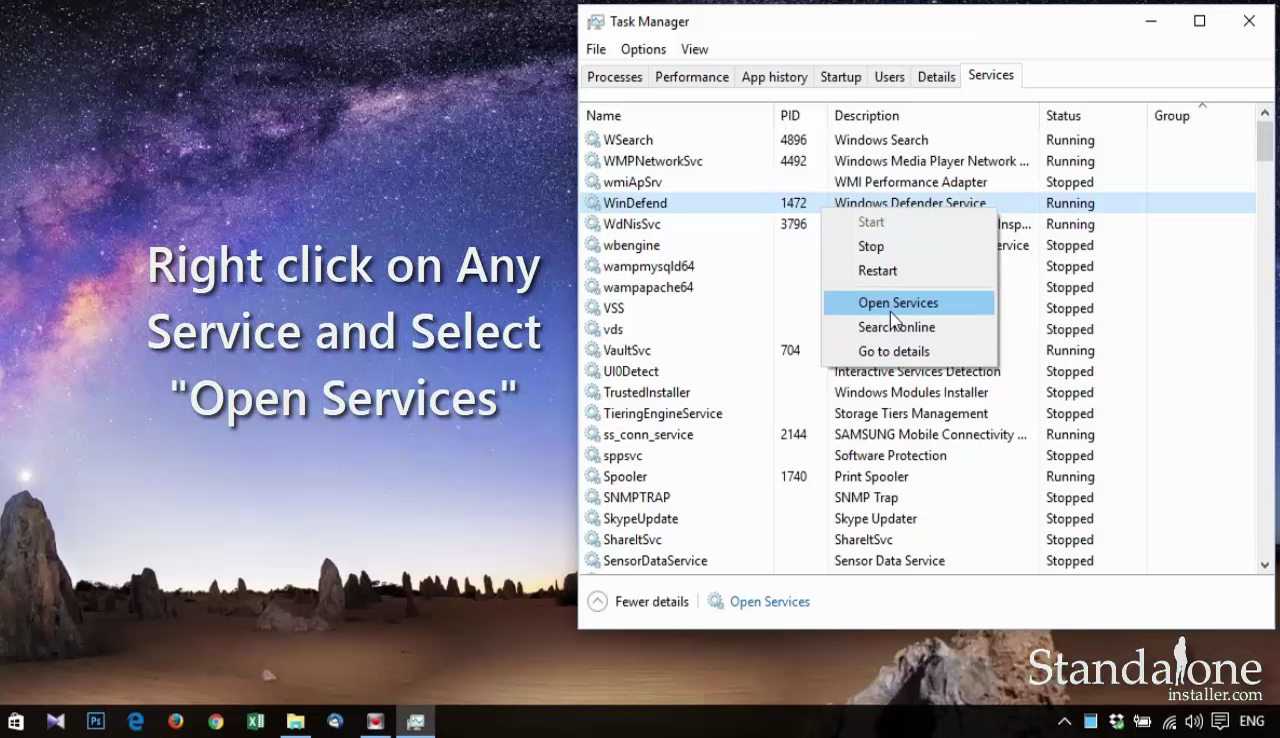
Task: Switch to the Processes tab
Action: click(x=614, y=77)
